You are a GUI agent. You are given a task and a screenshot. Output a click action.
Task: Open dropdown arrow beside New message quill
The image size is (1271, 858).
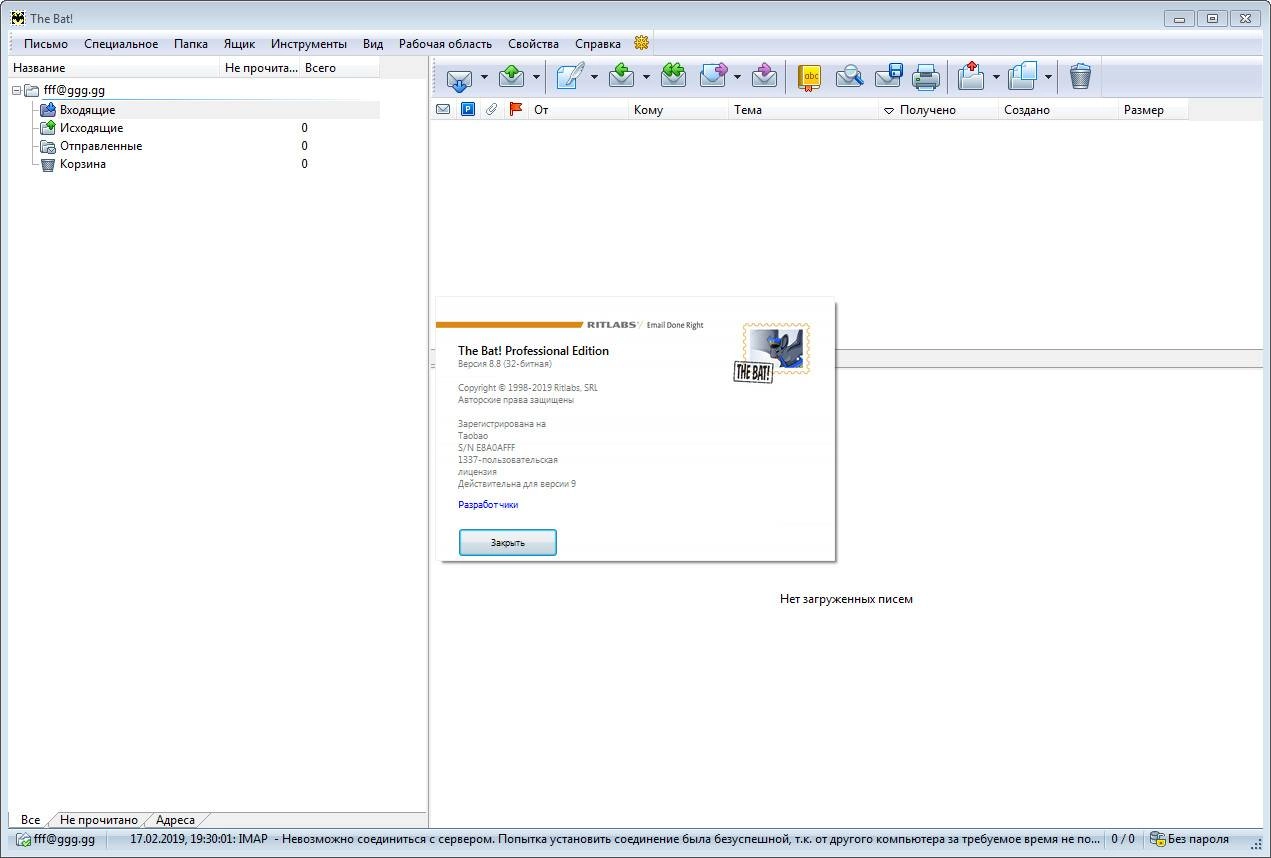594,77
